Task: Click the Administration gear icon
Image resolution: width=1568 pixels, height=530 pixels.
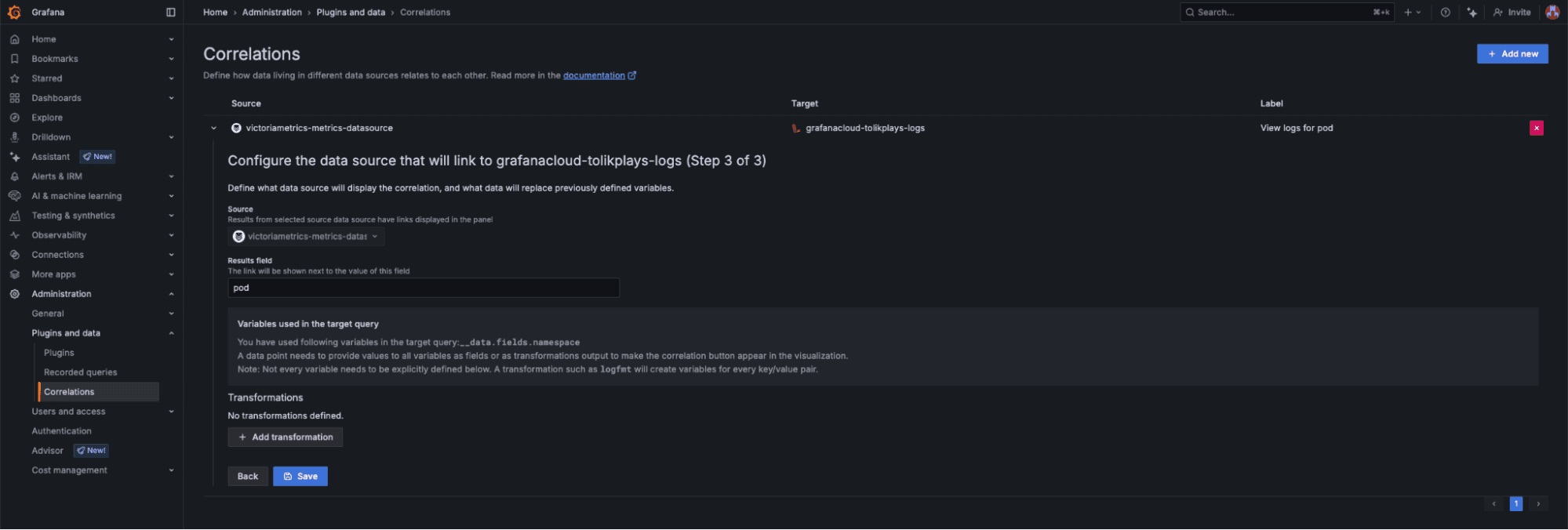Action: point(15,294)
